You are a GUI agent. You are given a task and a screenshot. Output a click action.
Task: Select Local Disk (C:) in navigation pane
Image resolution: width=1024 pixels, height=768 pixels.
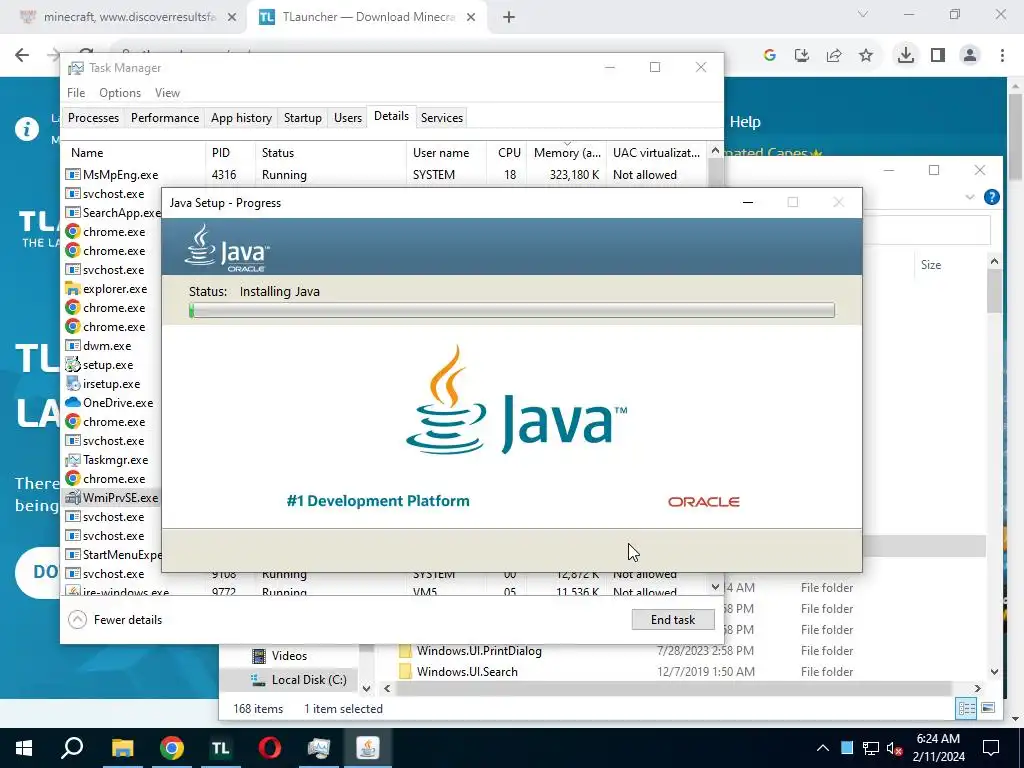pyautogui.click(x=298, y=680)
